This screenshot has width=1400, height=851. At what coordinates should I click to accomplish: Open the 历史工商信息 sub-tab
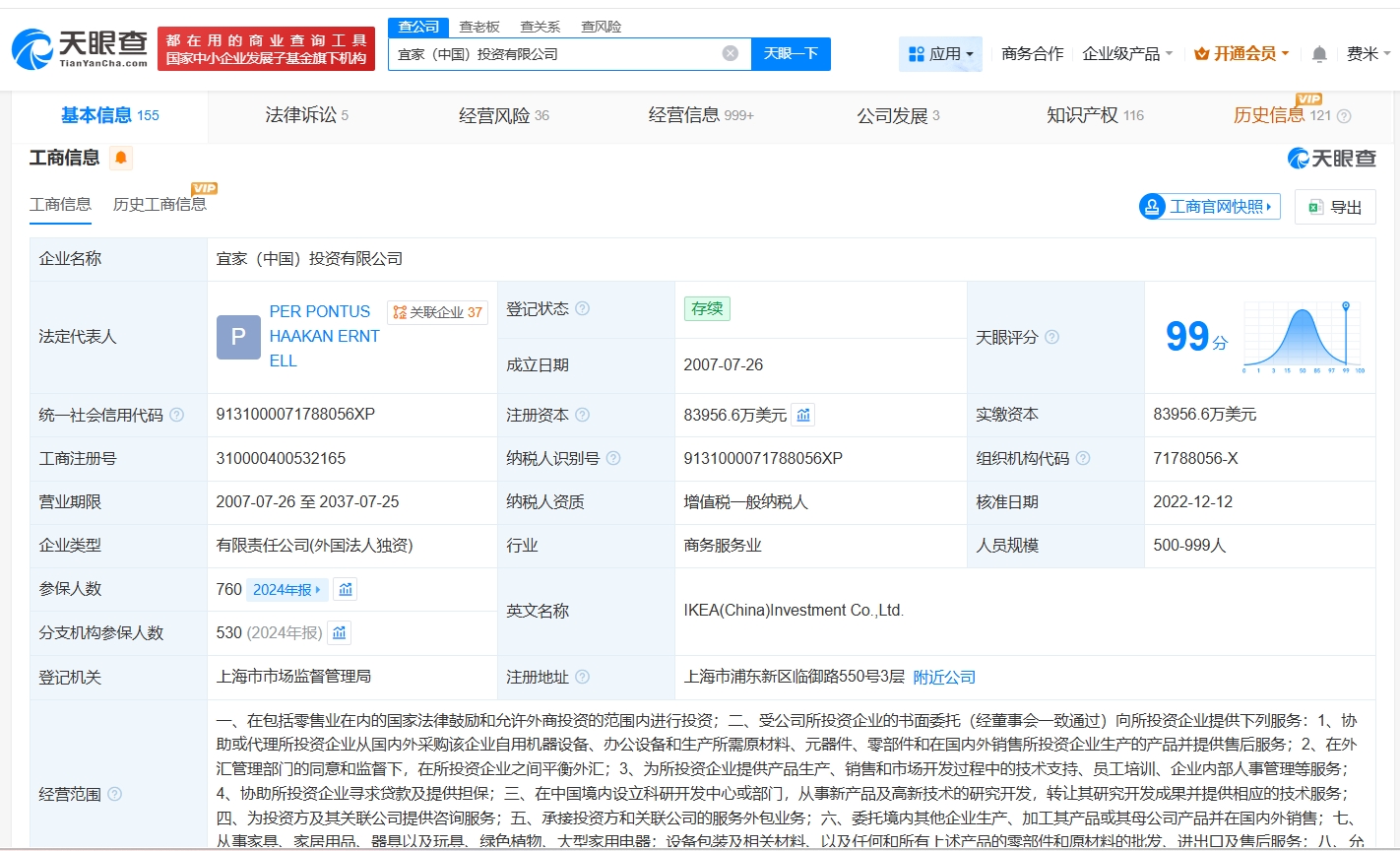pyautogui.click(x=159, y=205)
